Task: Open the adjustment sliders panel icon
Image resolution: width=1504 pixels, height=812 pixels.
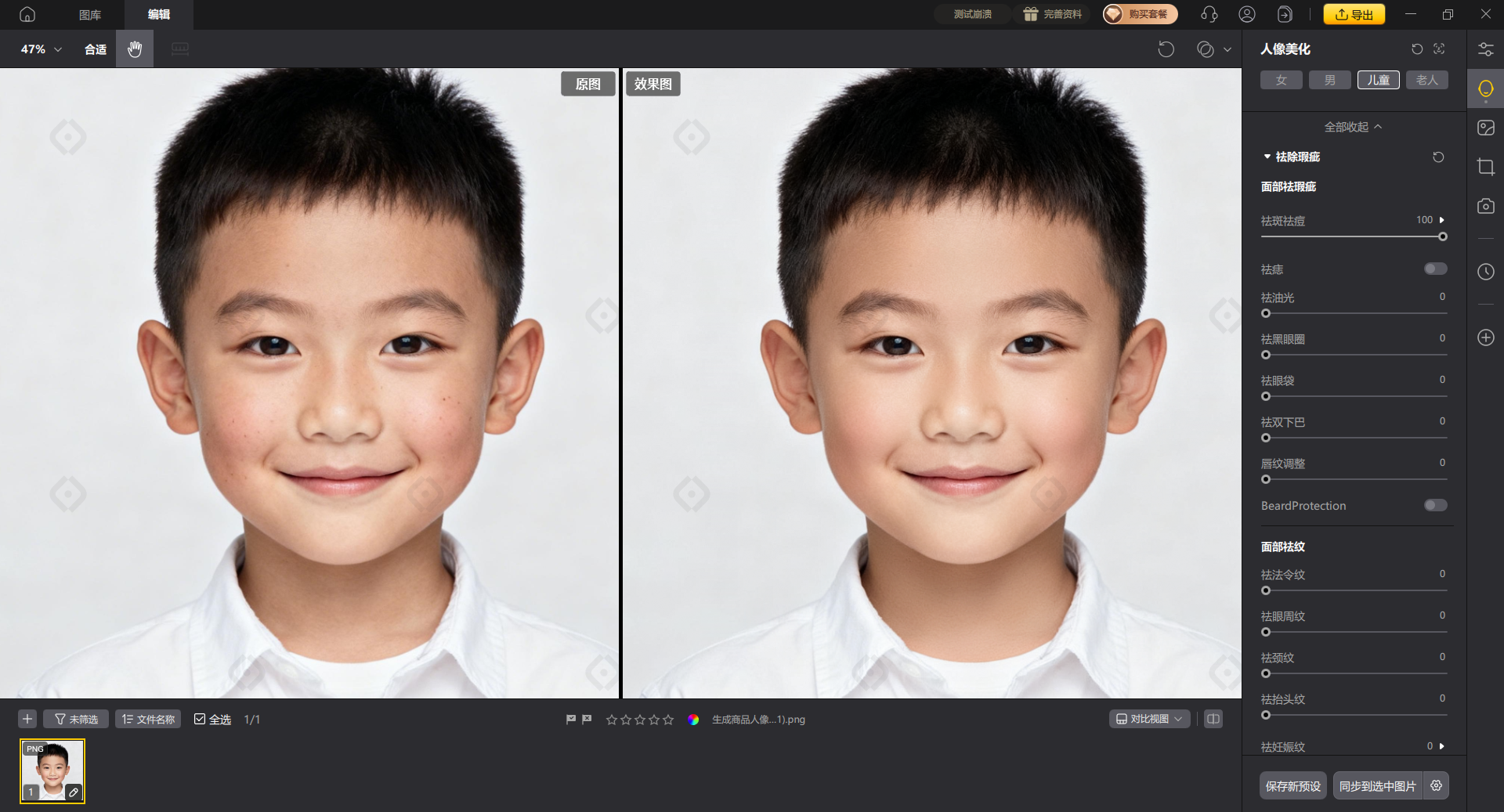Action: 1485,49
